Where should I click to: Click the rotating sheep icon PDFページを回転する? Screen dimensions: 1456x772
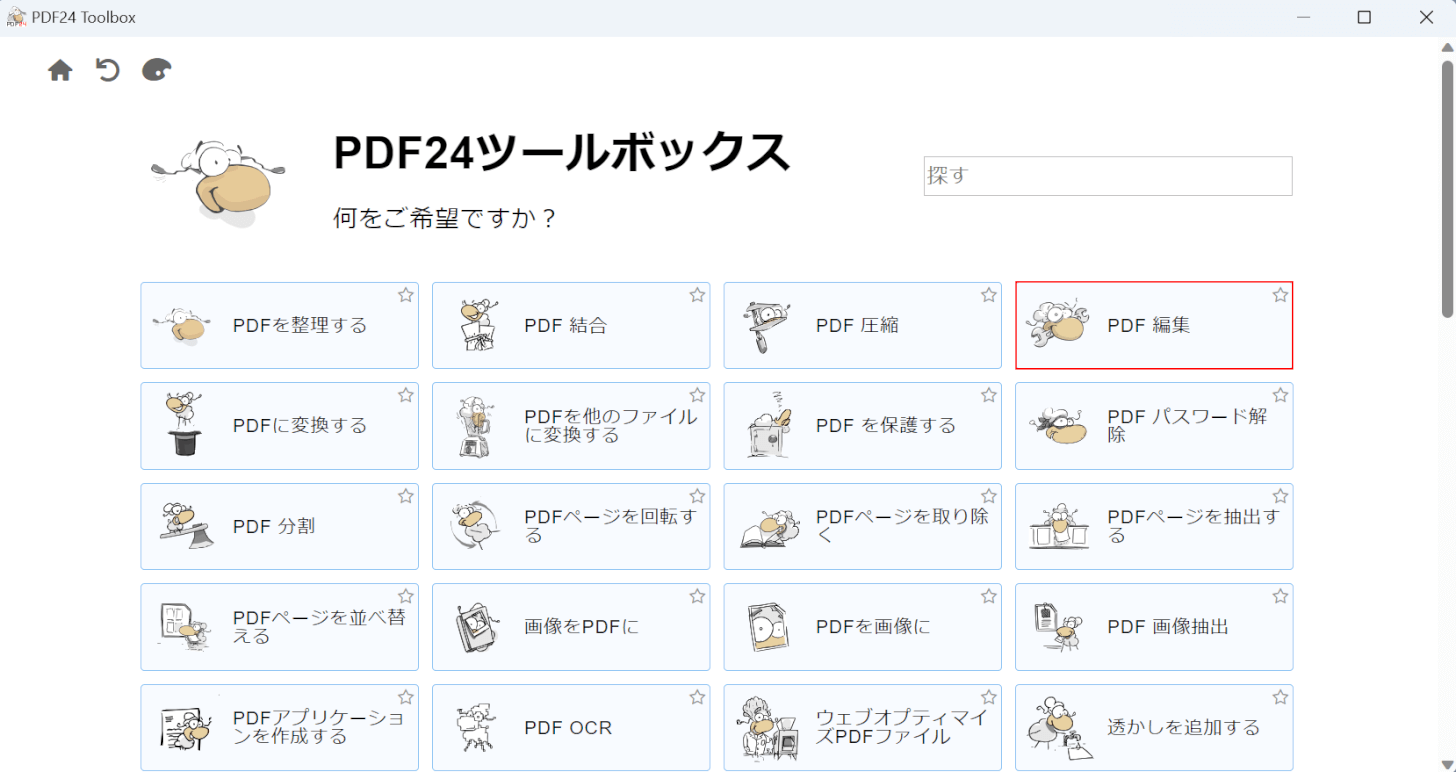pos(474,526)
